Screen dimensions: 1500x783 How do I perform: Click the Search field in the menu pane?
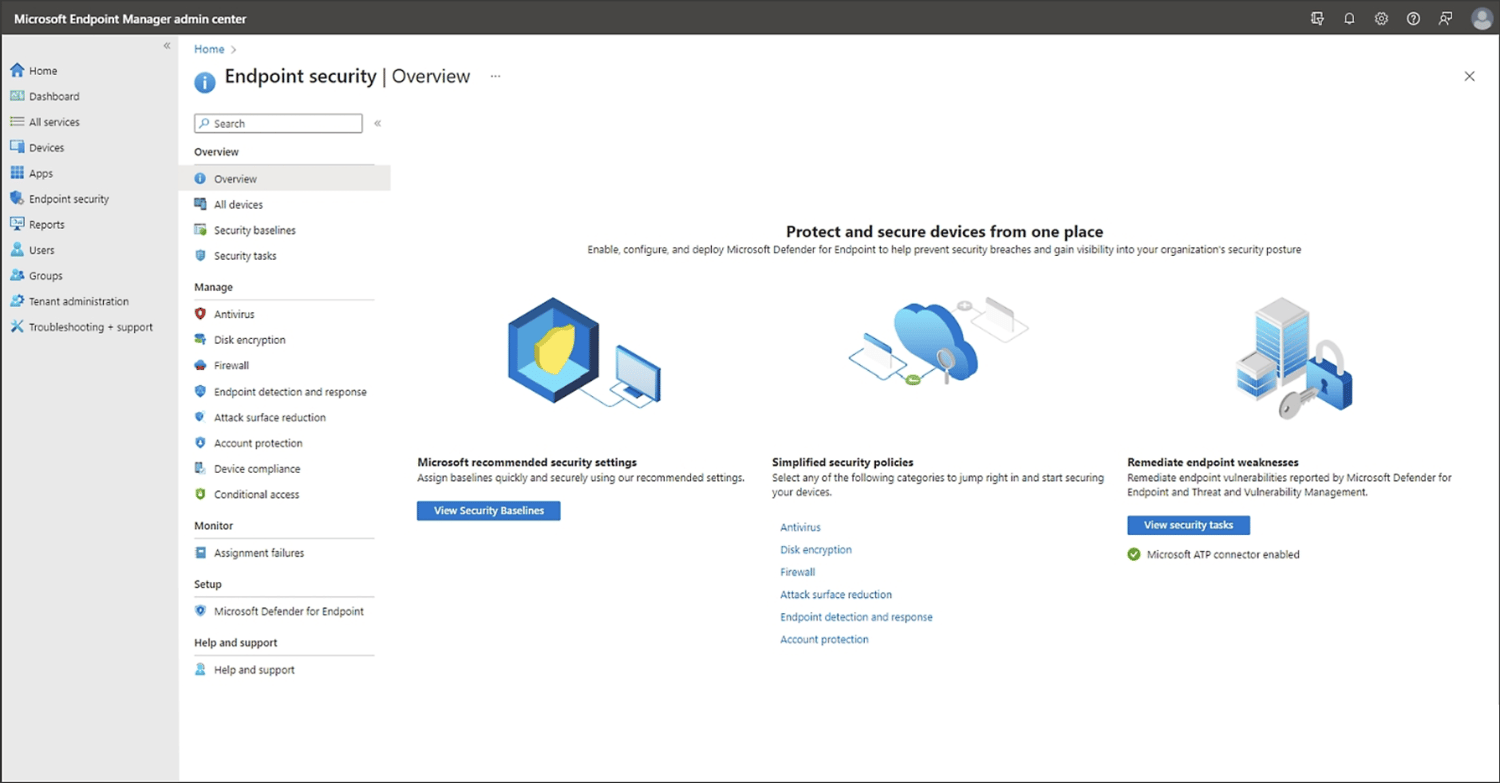click(278, 123)
